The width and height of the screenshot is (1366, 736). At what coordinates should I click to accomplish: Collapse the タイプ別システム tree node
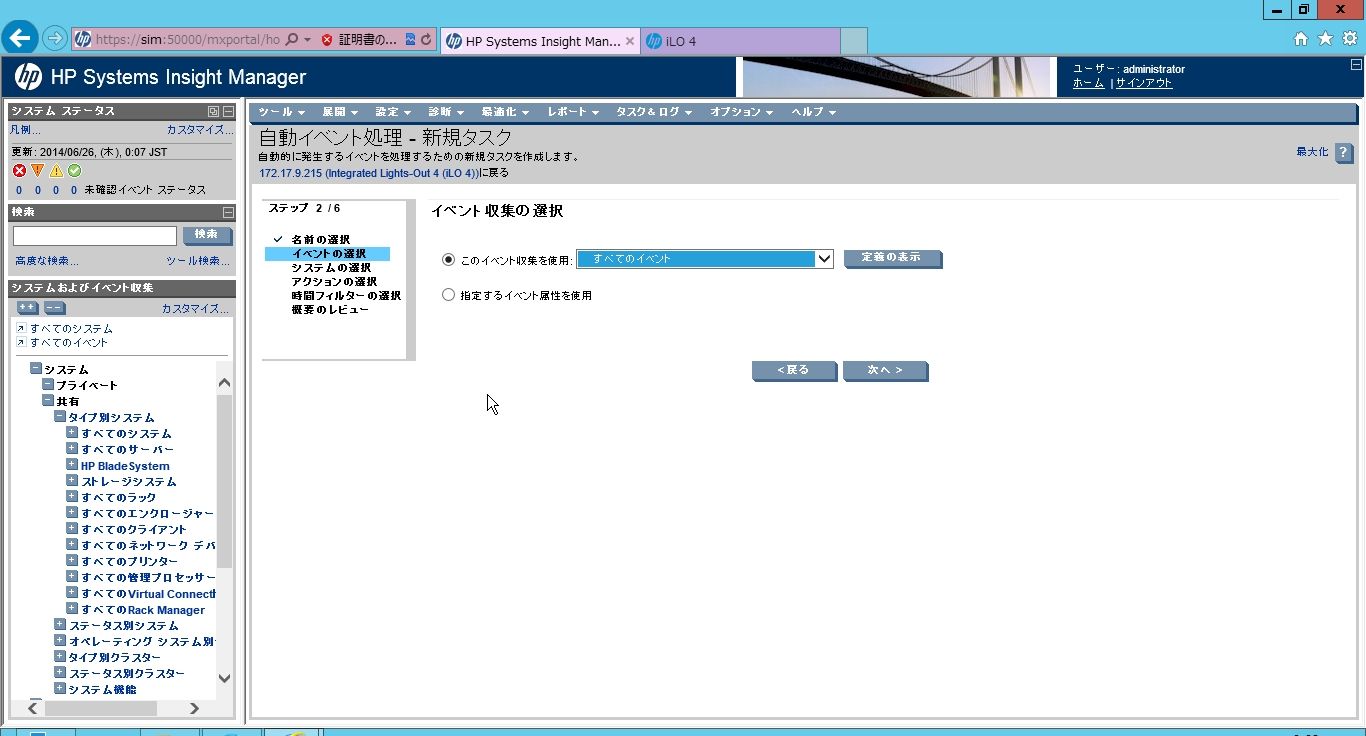[60, 417]
